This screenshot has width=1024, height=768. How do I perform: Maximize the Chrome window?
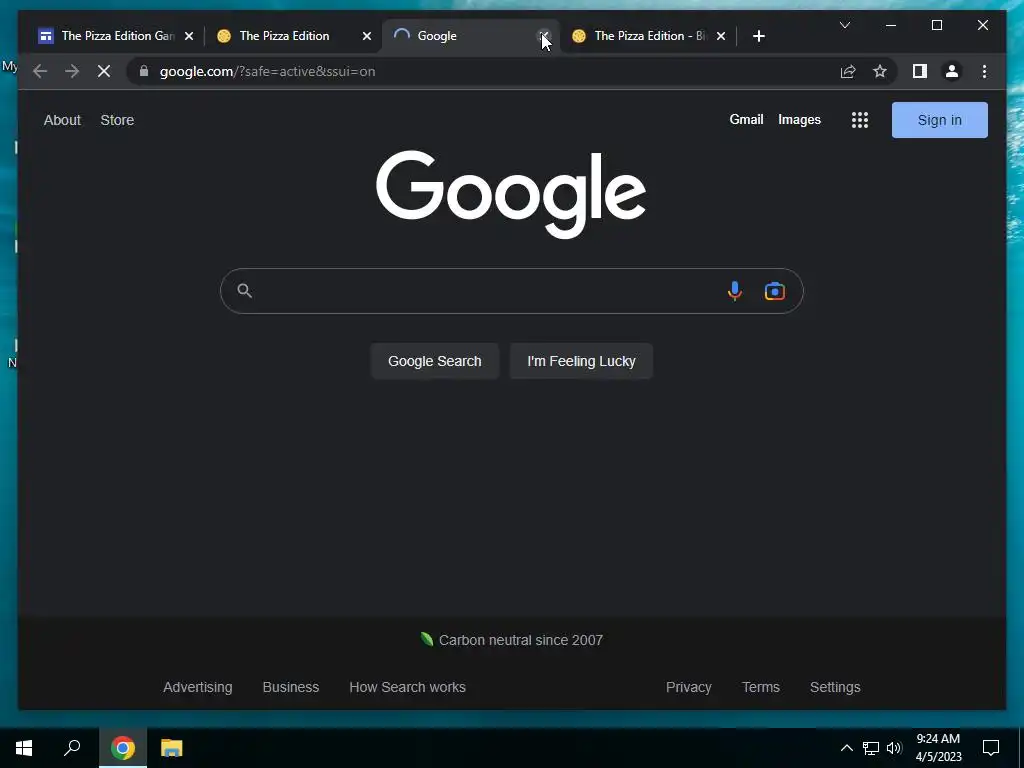(936, 25)
